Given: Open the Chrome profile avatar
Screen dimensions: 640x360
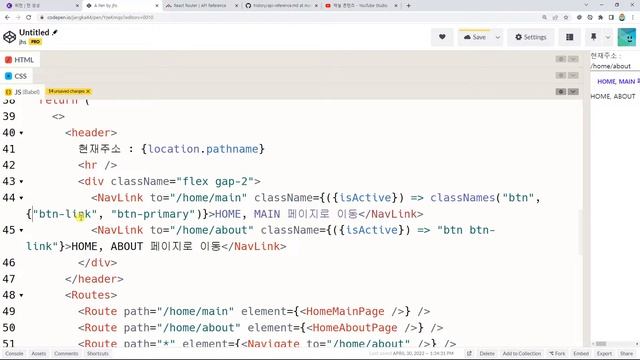Looking at the screenshot, I should pyautogui.click(x=622, y=18).
